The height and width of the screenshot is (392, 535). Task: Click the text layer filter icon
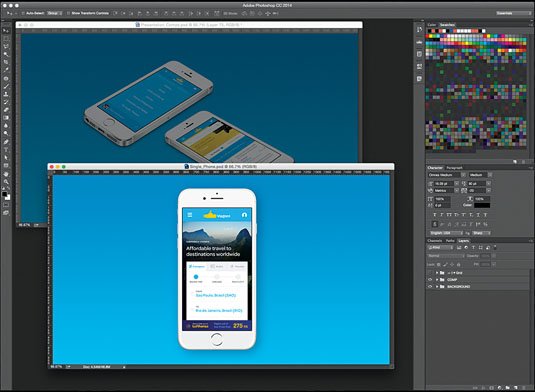click(473, 247)
